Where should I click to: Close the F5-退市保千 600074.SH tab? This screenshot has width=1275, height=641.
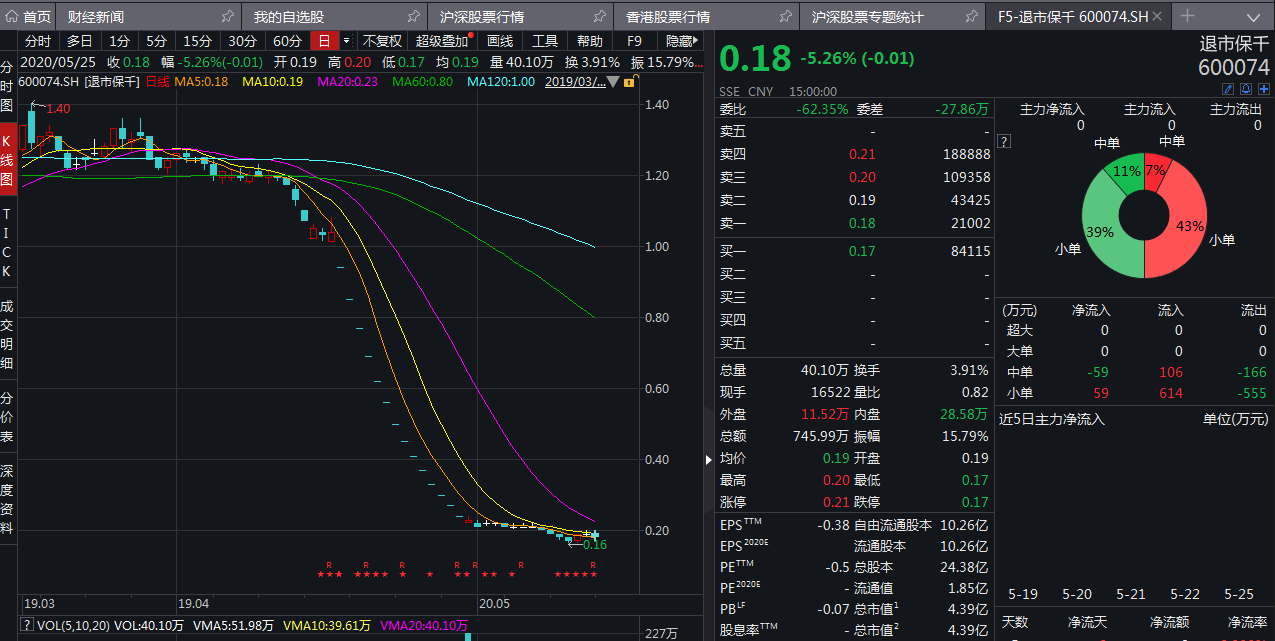pyautogui.click(x=1157, y=17)
